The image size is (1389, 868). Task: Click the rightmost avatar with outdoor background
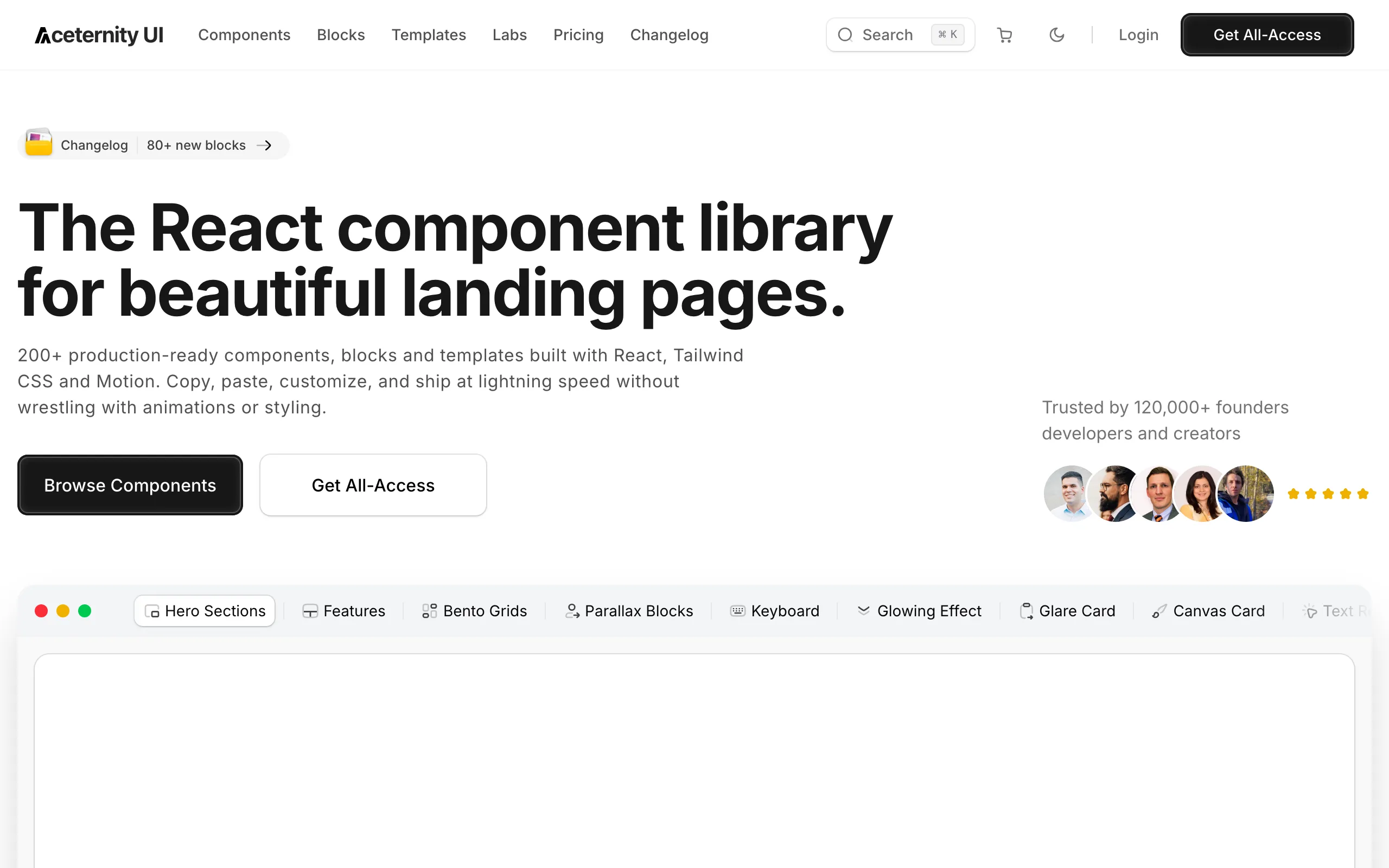(1246, 494)
